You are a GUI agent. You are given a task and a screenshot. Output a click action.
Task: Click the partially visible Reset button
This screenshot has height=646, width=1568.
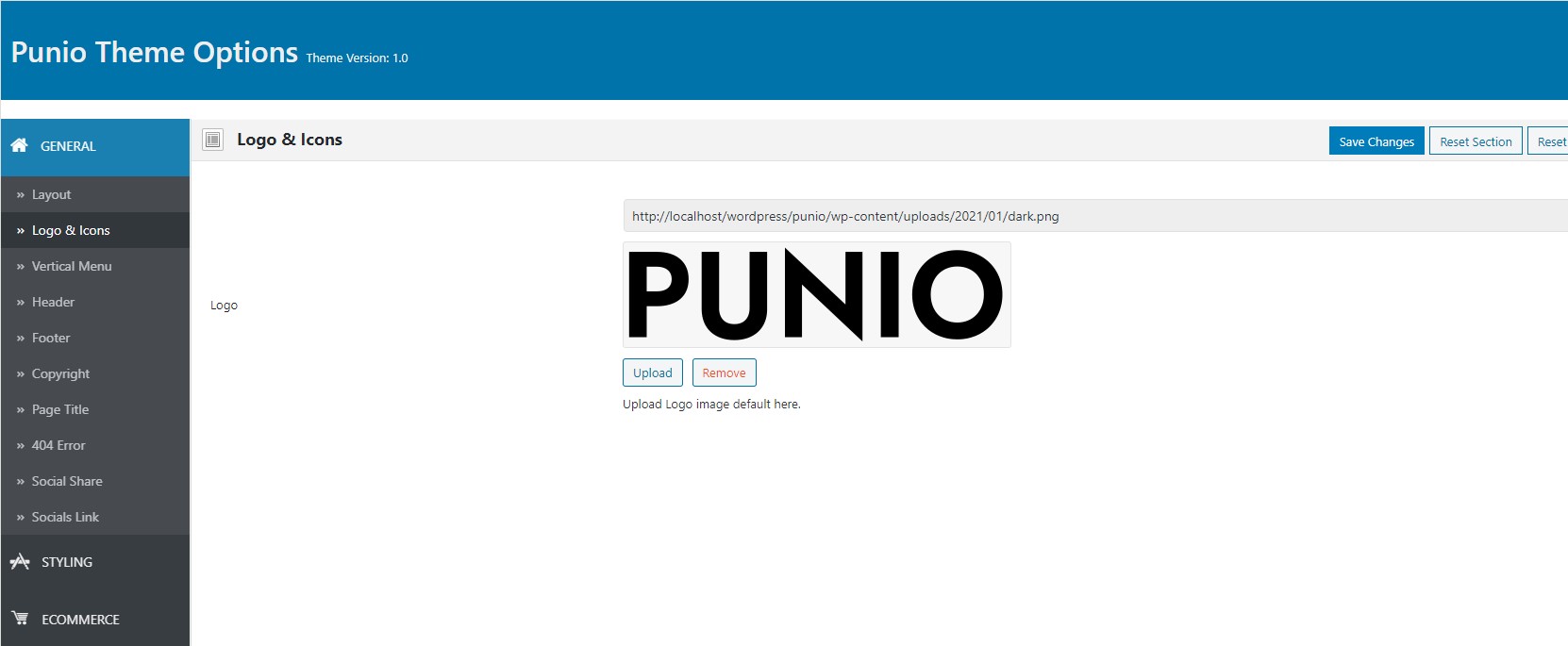[1548, 141]
